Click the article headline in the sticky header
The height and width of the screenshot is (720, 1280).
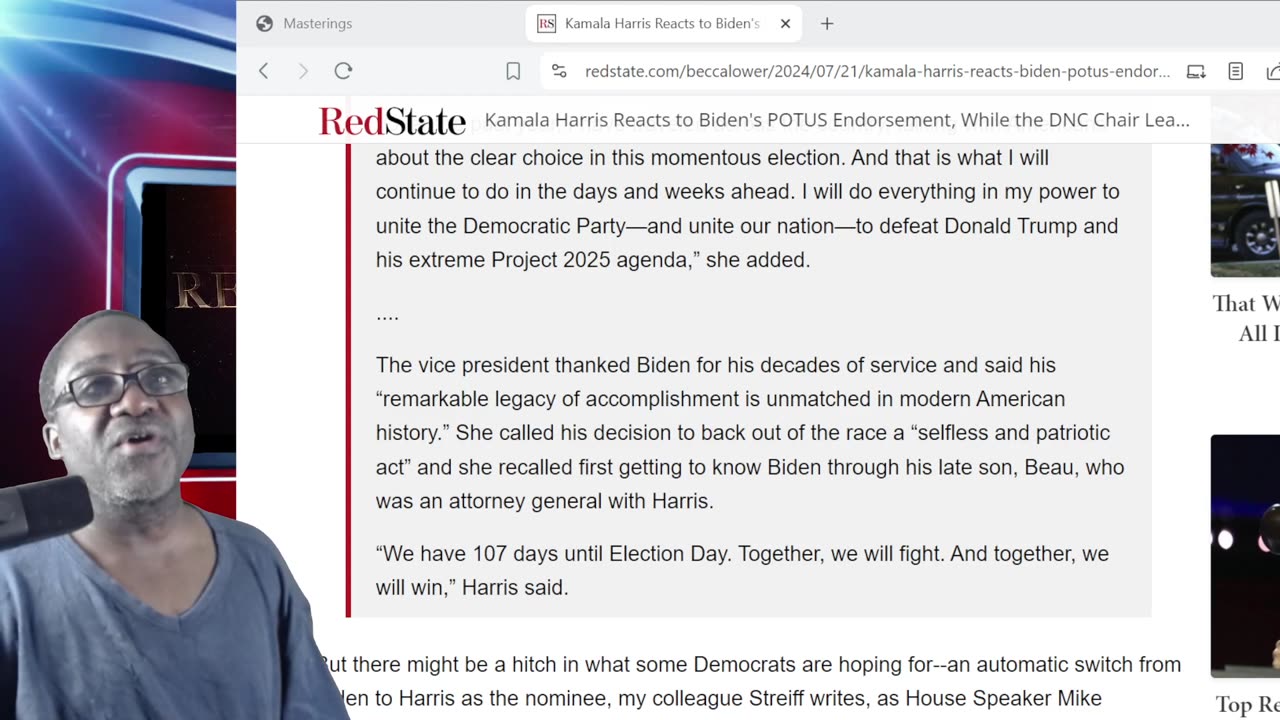837,120
